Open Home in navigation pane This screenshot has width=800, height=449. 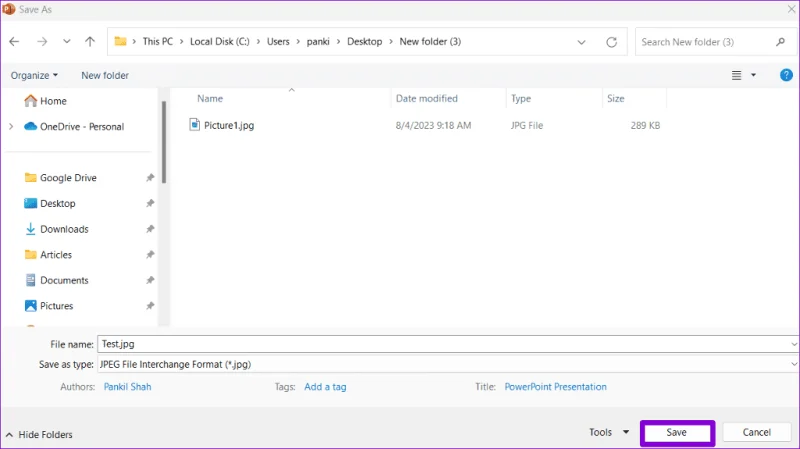coord(45,101)
